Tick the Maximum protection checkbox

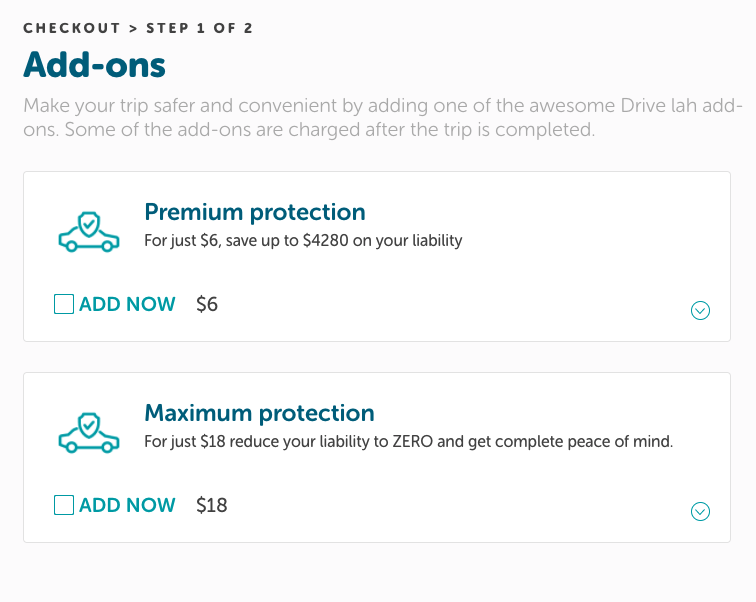pyautogui.click(x=64, y=505)
